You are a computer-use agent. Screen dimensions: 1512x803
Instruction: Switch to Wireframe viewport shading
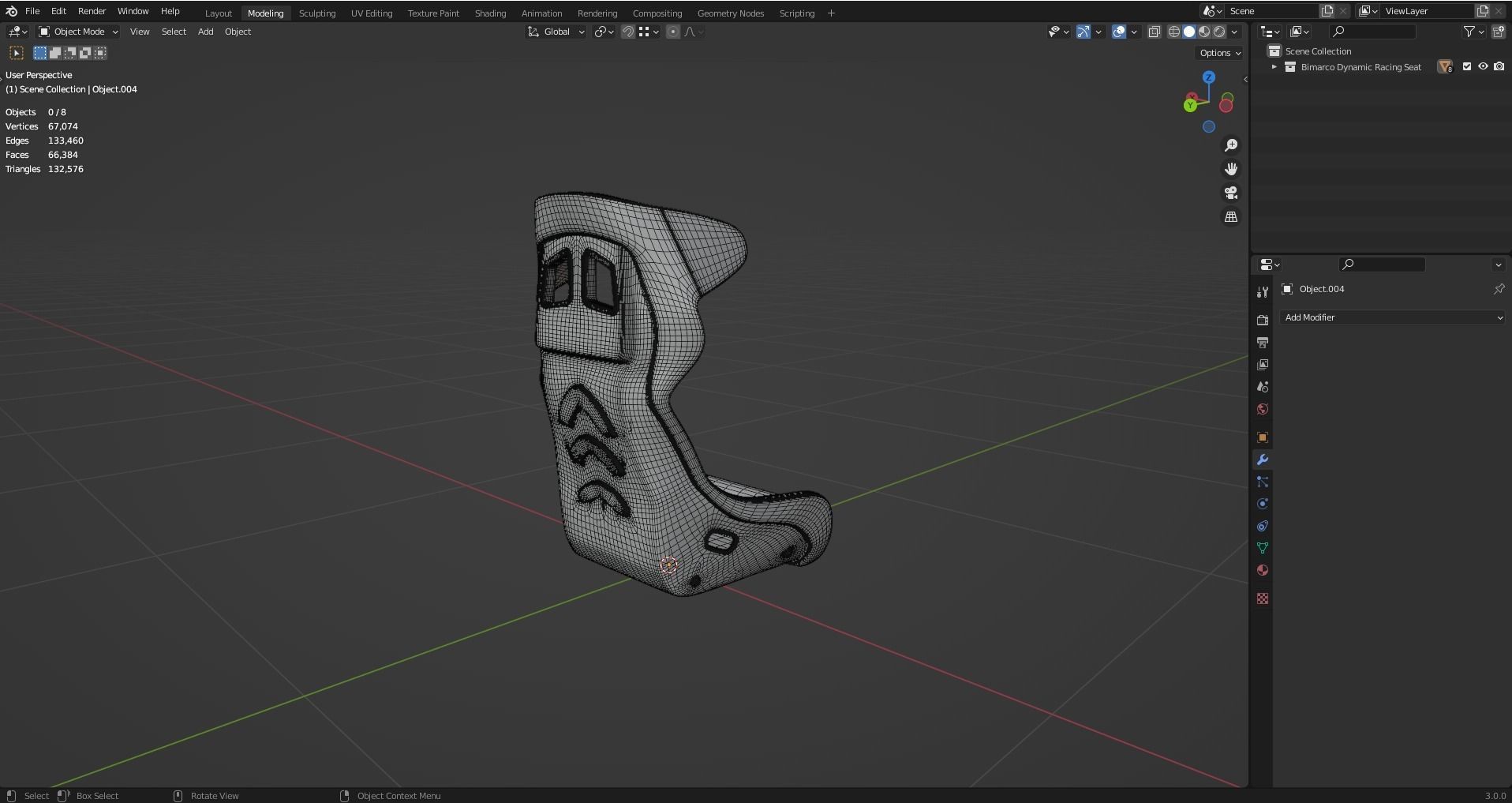point(1174,32)
